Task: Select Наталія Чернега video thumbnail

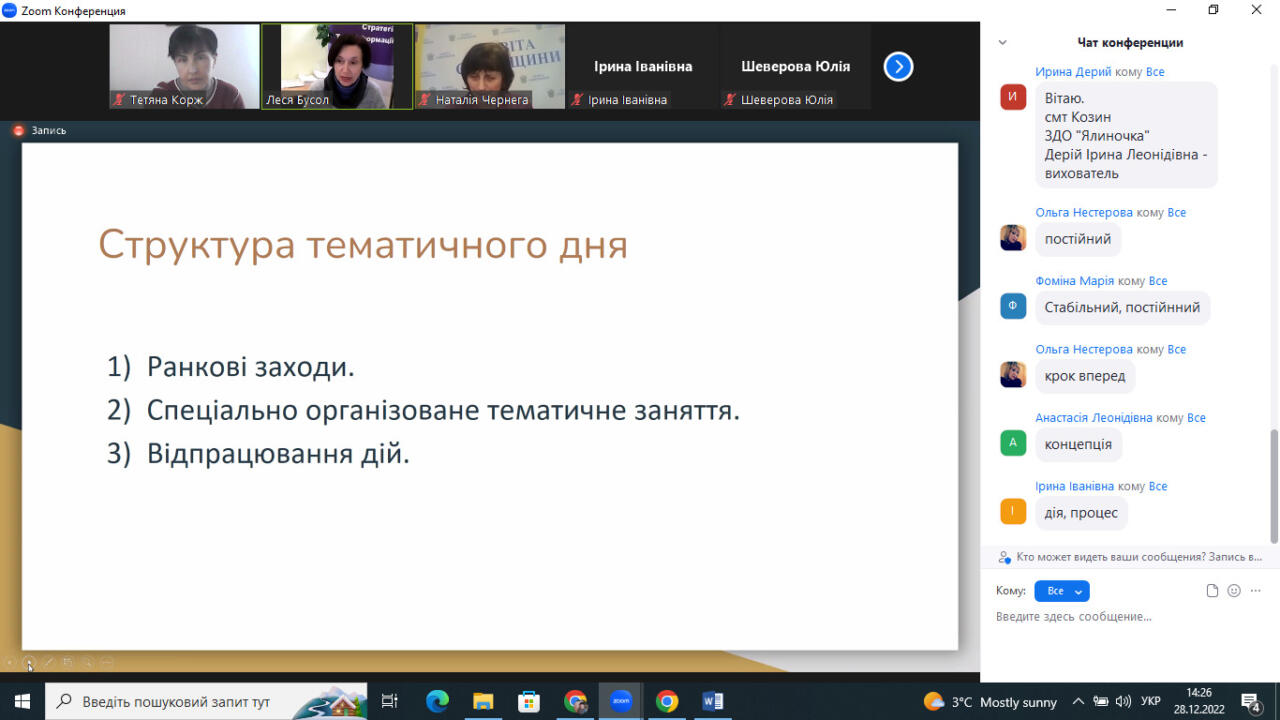Action: click(x=490, y=66)
